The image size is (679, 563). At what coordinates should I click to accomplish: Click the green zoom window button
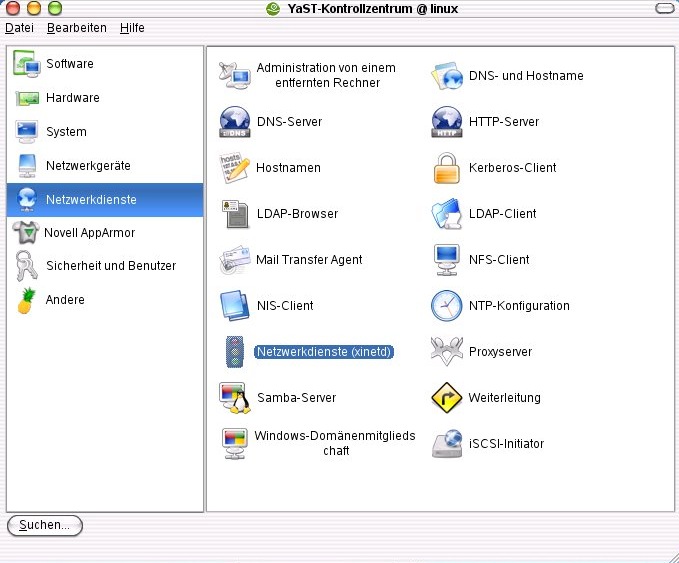tap(55, 7)
